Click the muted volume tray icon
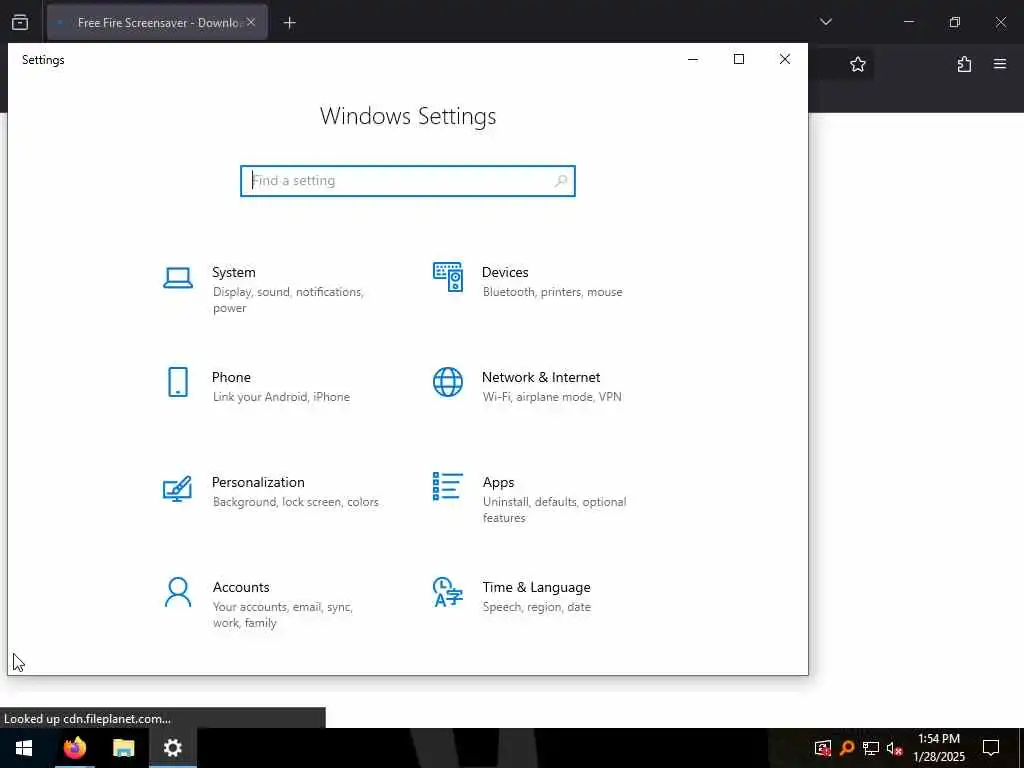Screen dimensions: 1024x768 [894, 748]
